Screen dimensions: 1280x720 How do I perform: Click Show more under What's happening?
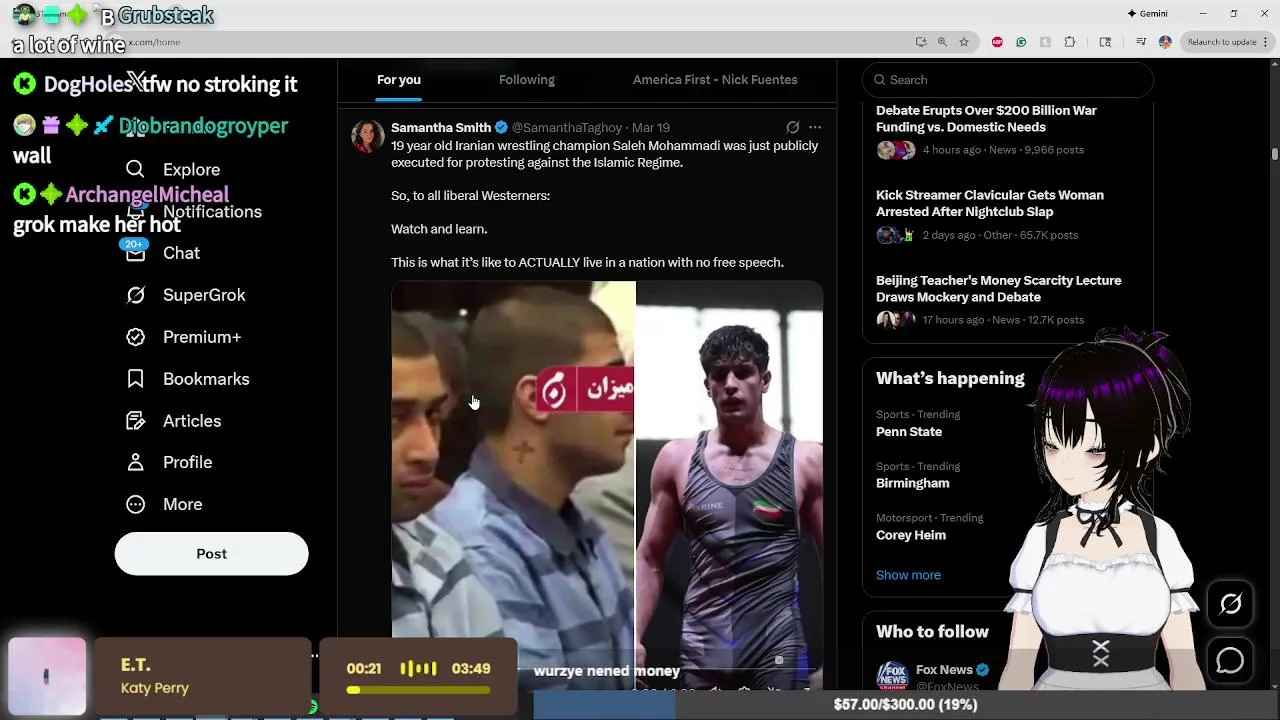point(908,575)
